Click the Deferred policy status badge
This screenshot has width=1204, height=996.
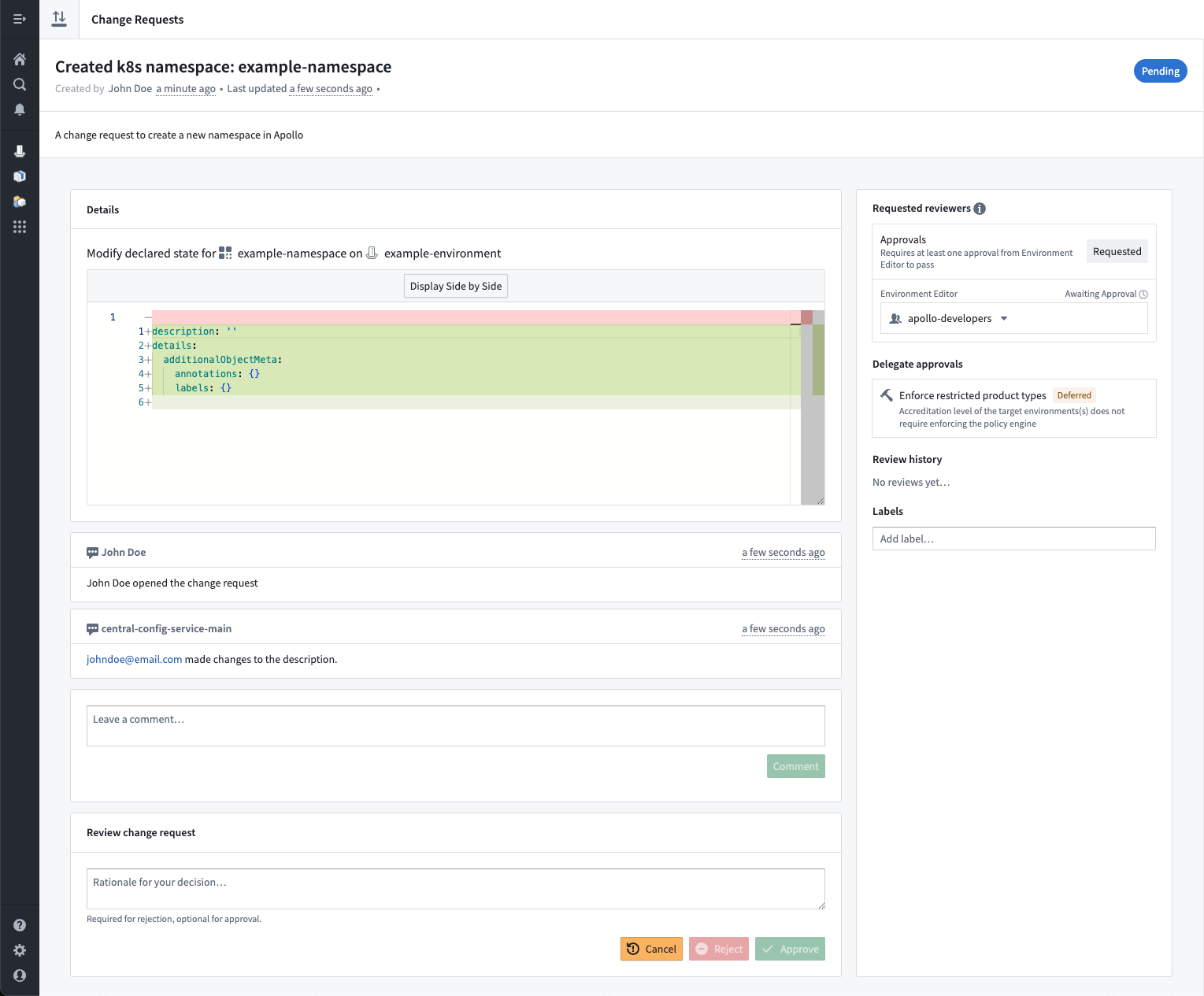[1074, 394]
